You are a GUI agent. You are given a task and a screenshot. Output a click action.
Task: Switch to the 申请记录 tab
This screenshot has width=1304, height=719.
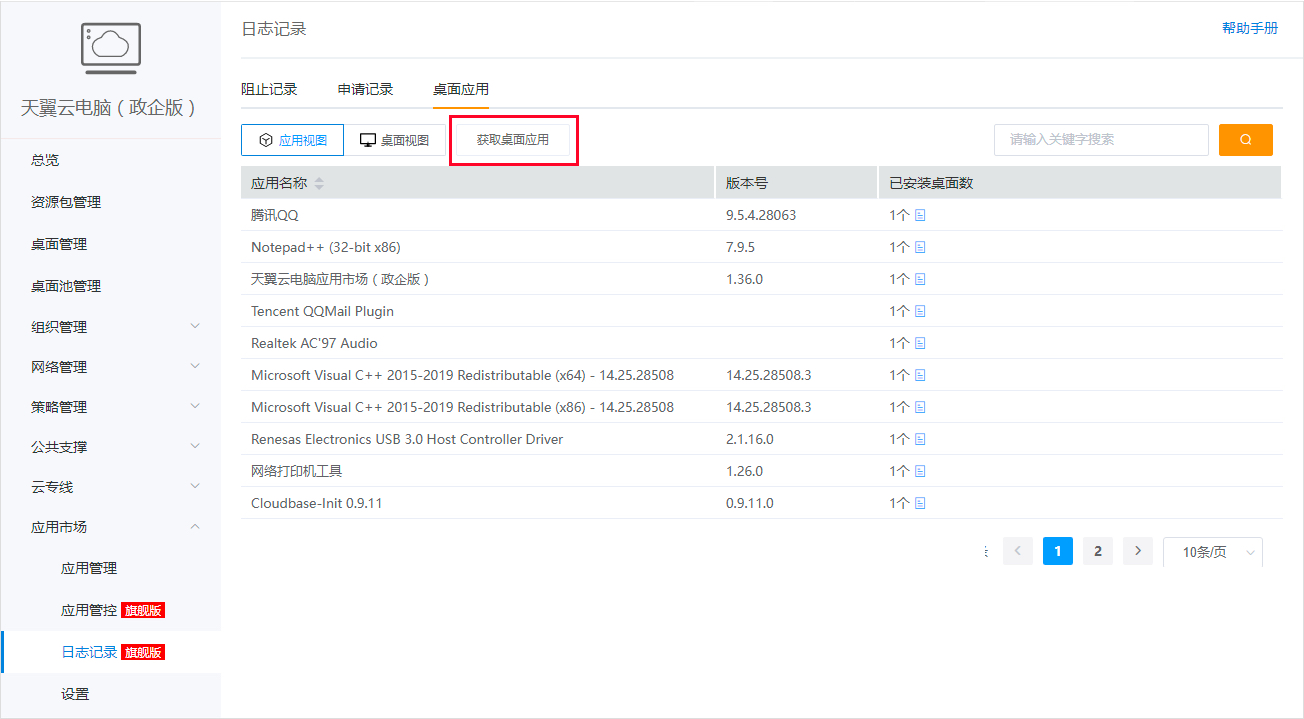[x=365, y=89]
